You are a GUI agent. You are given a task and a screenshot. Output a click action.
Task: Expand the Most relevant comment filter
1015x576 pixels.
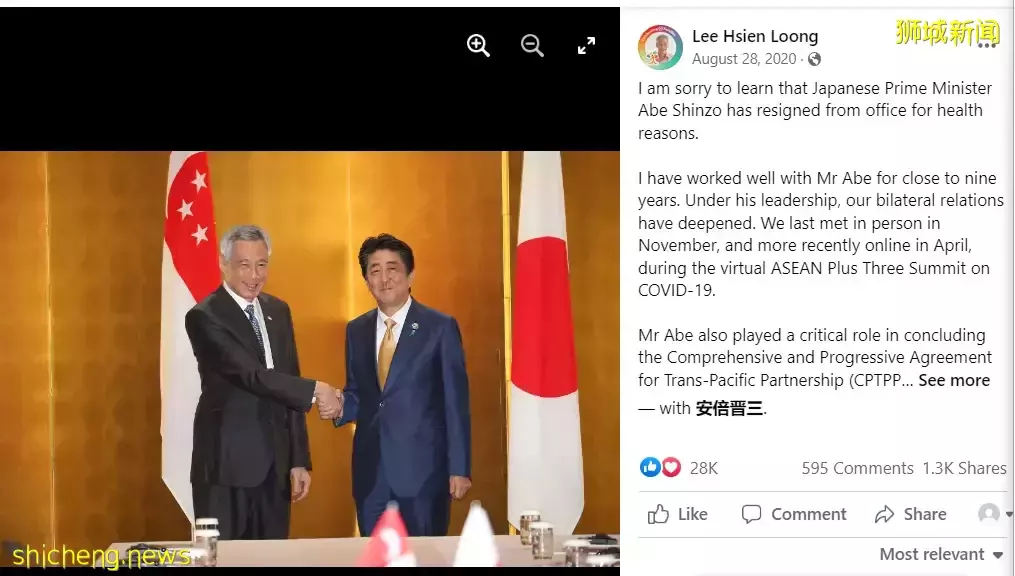pyautogui.click(x=941, y=554)
